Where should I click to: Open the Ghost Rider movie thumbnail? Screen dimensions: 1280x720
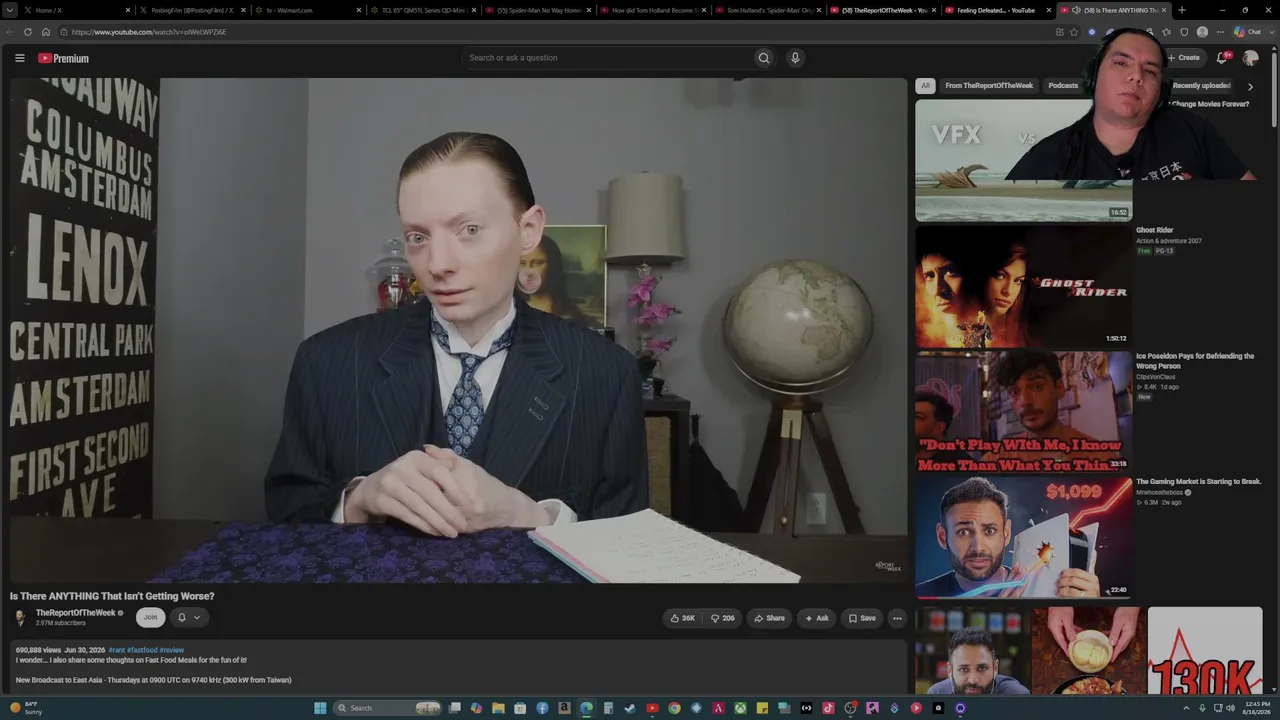pos(1023,286)
